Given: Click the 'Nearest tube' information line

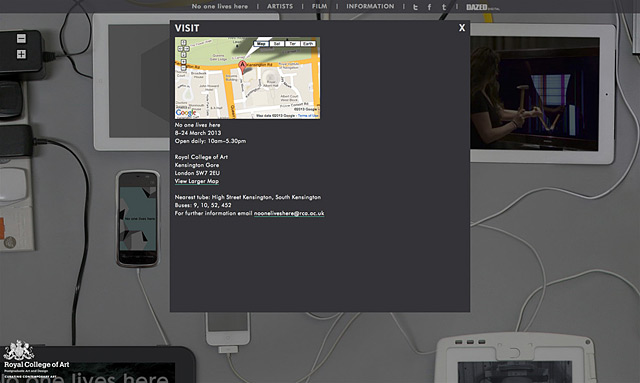Looking at the screenshot, I should click(248, 197).
